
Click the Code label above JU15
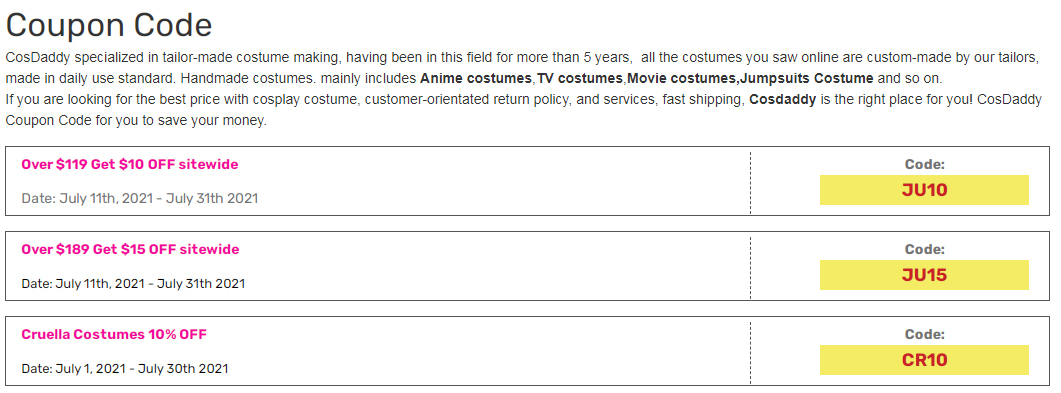coord(924,250)
